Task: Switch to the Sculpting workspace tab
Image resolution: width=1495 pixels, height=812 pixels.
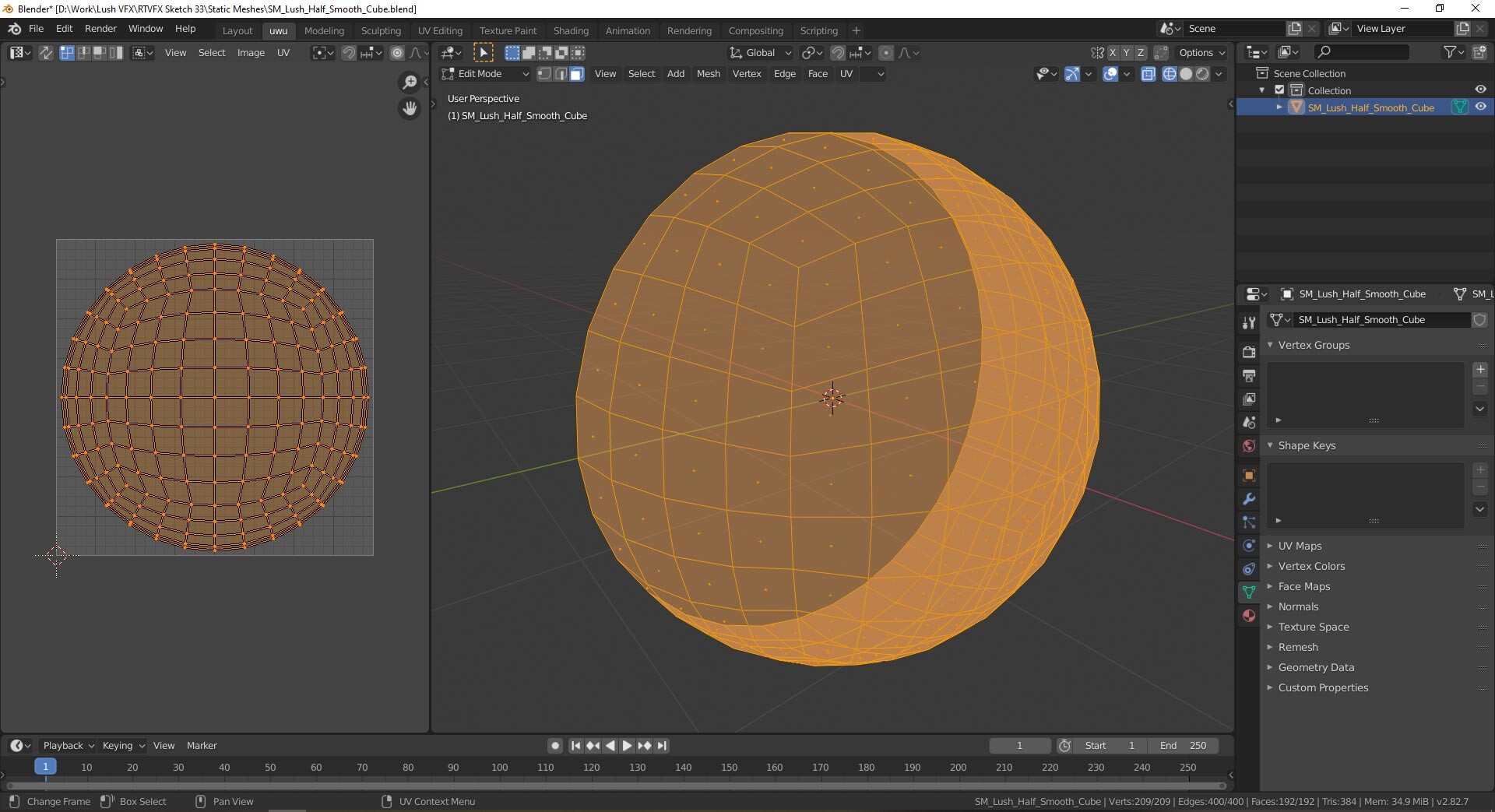Action: pyautogui.click(x=381, y=30)
